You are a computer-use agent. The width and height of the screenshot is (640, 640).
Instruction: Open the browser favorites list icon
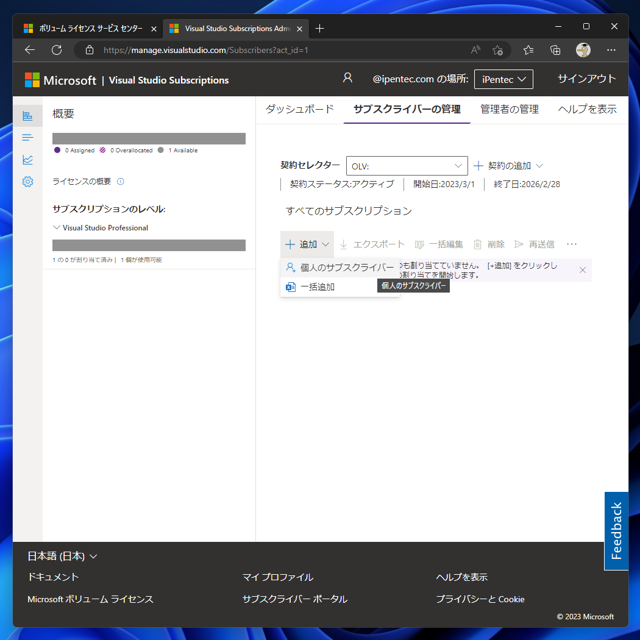(529, 50)
